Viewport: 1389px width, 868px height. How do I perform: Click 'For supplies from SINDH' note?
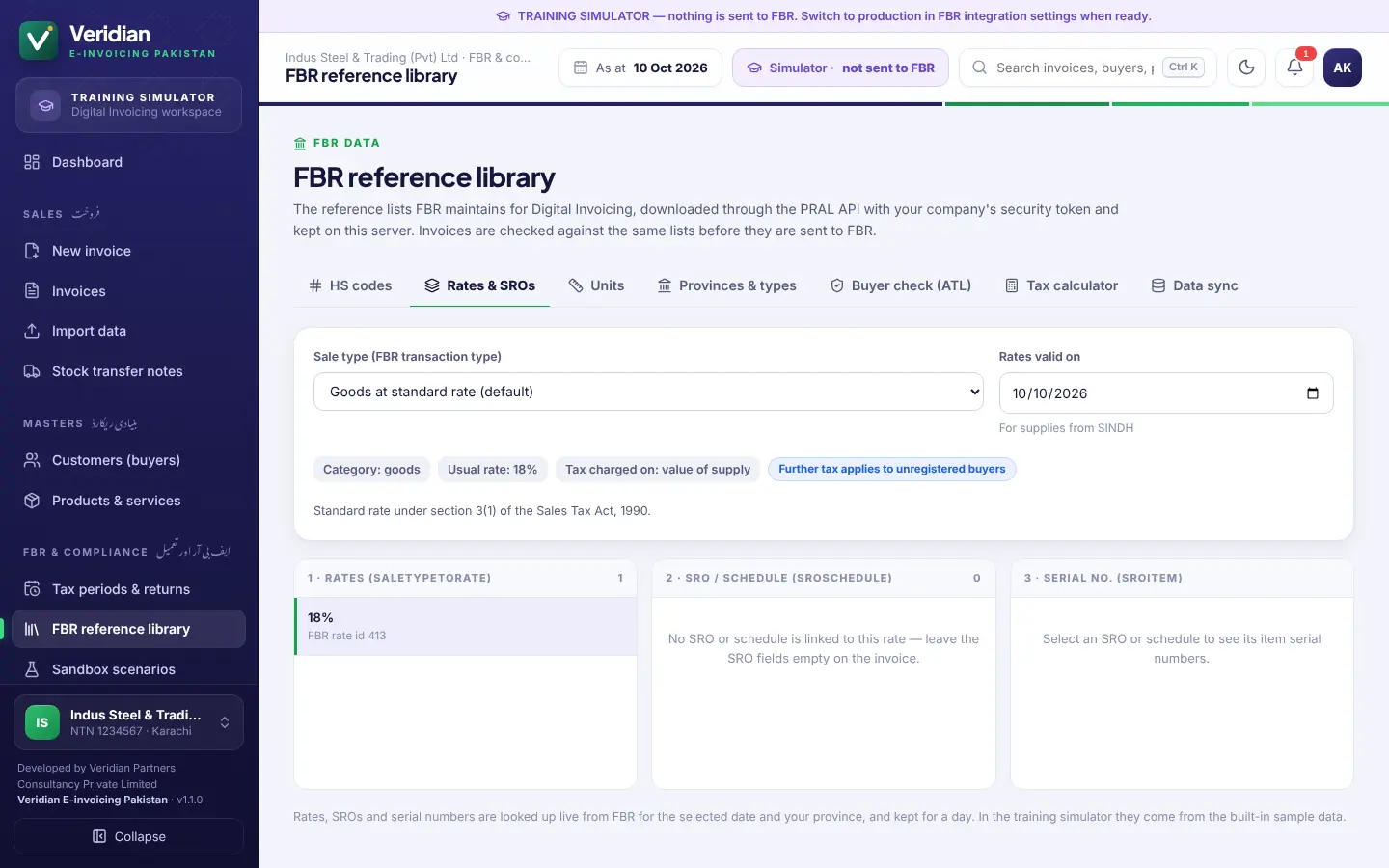click(x=1066, y=428)
